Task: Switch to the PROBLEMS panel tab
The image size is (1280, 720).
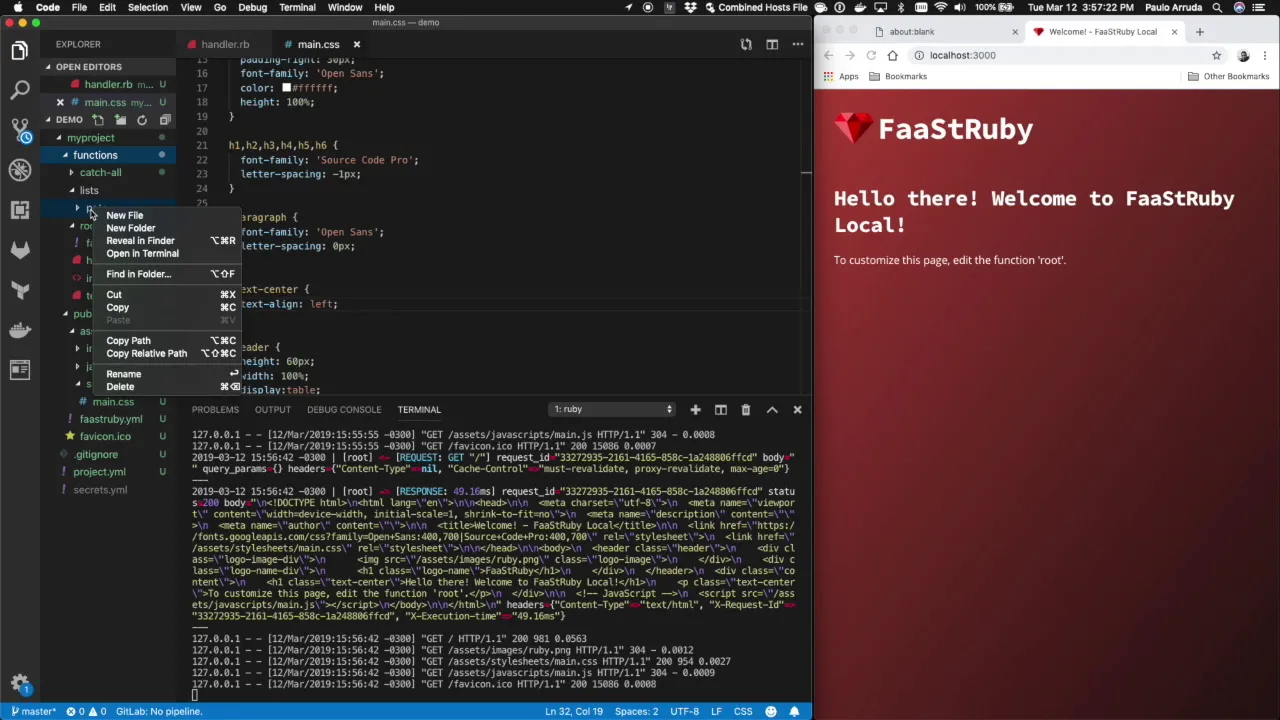Action: point(215,409)
